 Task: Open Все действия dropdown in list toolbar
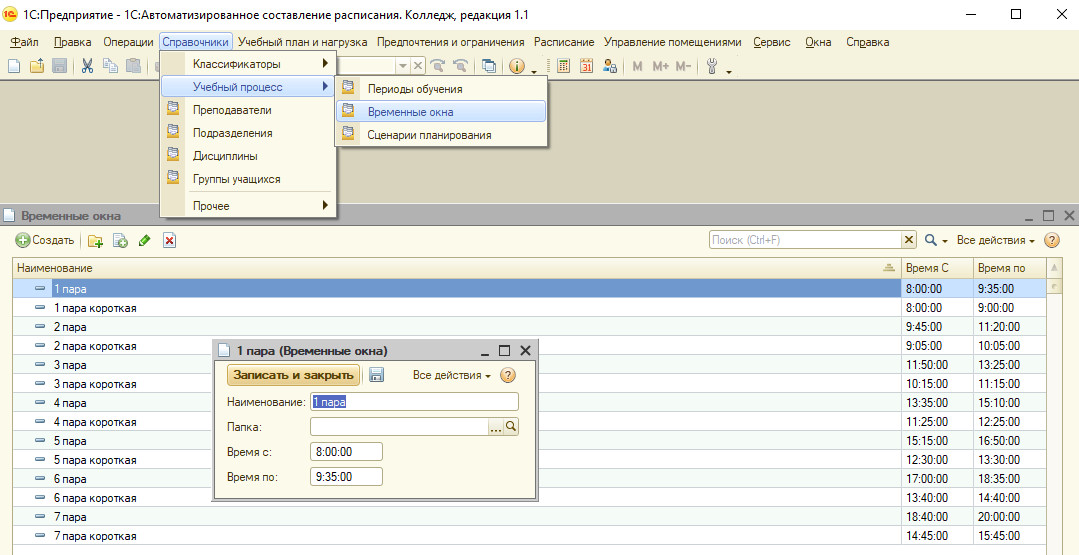[996, 241]
